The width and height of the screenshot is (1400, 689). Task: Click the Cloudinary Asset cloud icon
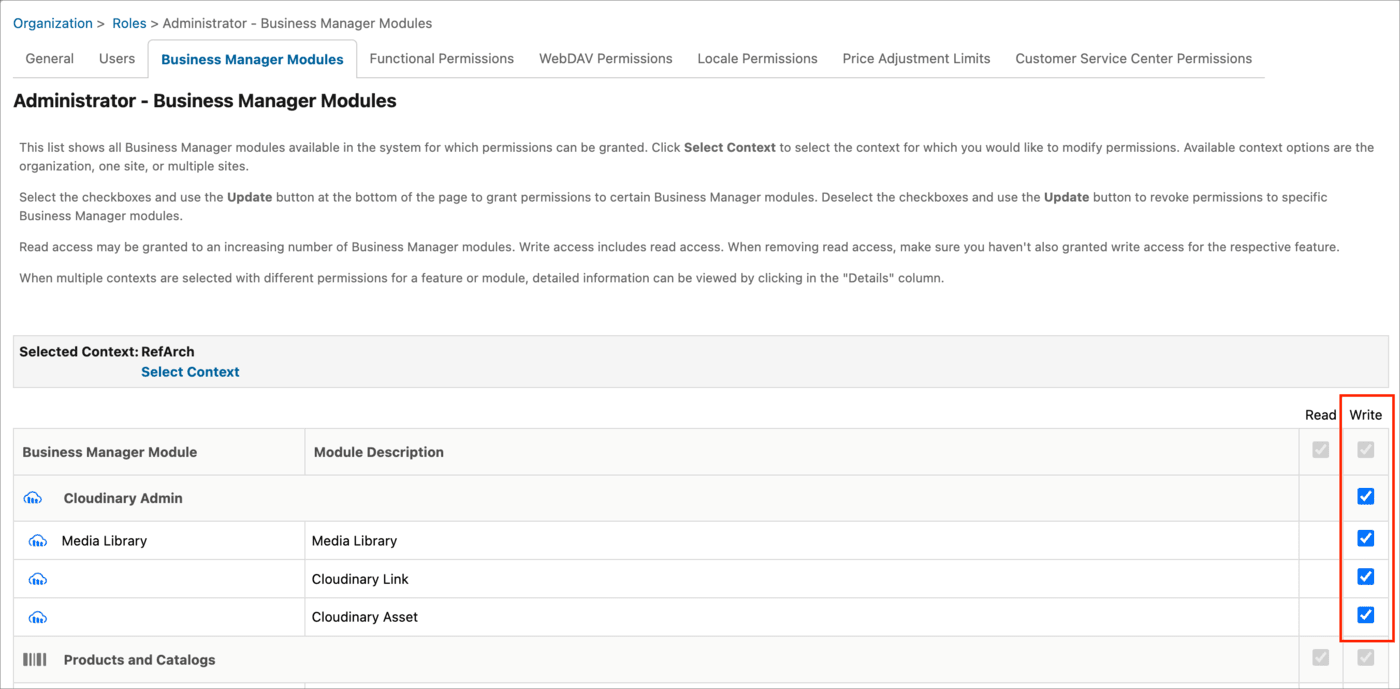[x=37, y=617]
